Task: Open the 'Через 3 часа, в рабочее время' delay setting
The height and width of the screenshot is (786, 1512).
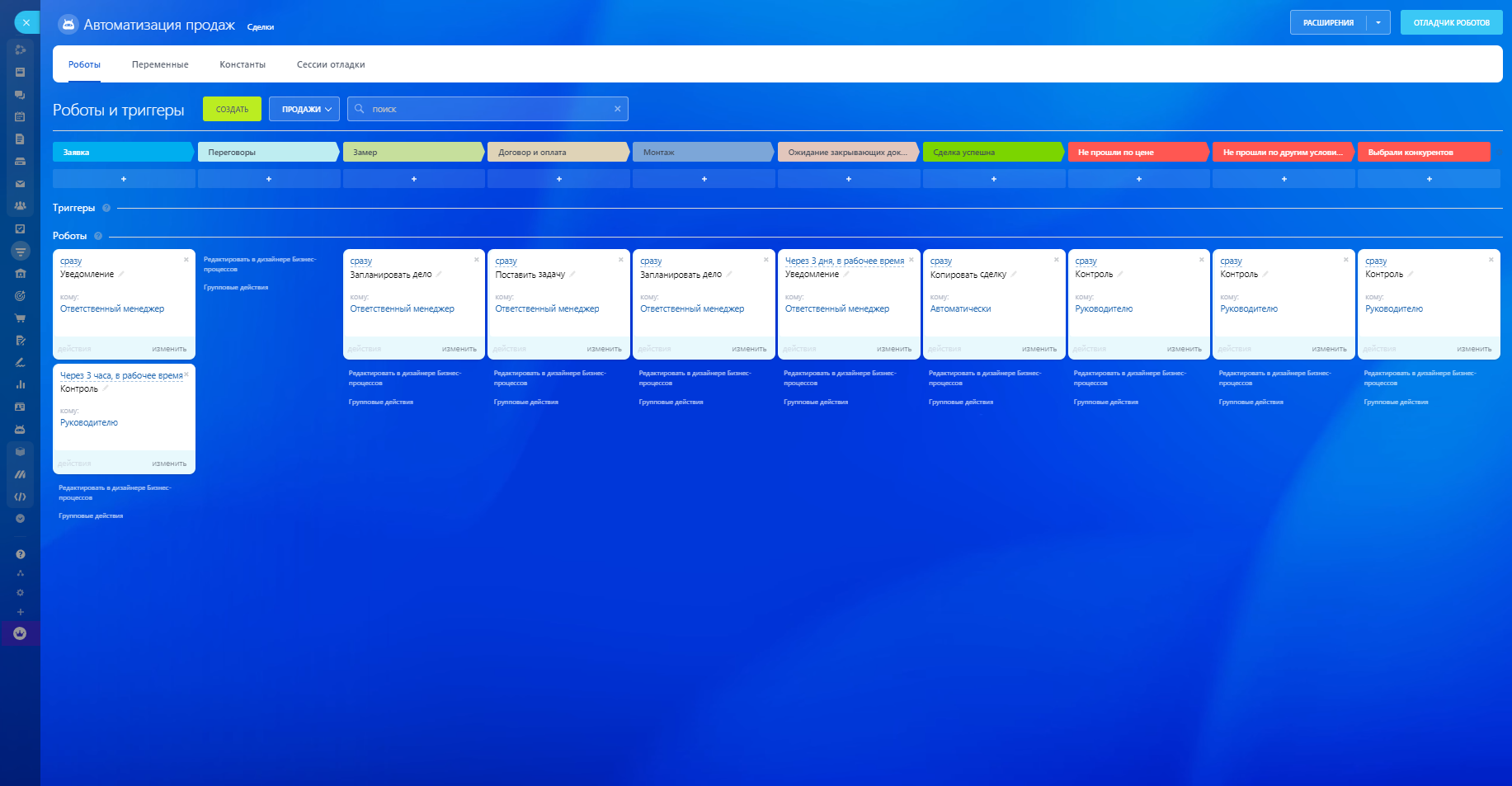Action: pos(121,375)
